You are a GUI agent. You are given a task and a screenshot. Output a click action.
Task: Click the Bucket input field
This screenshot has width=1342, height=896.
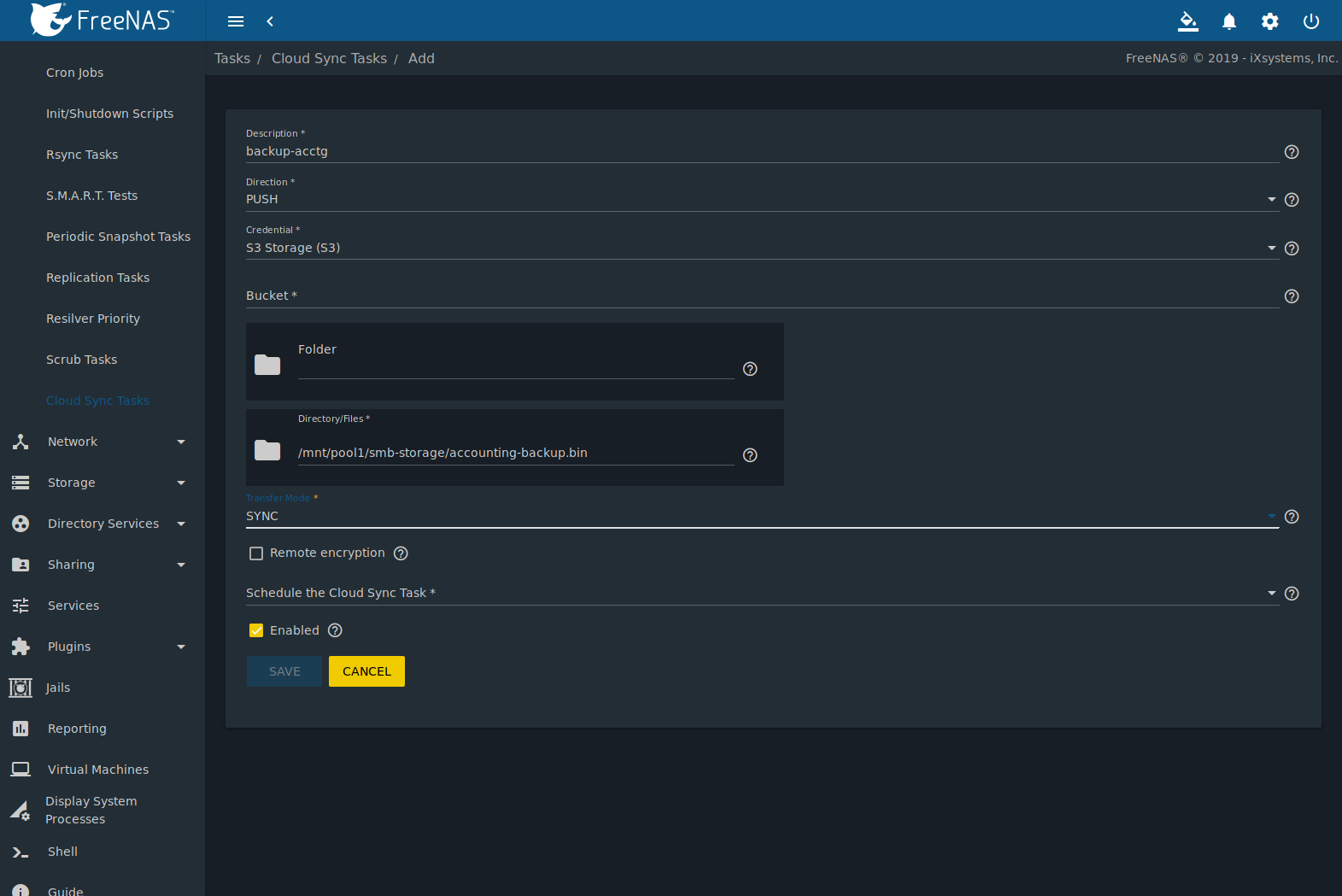pyautogui.click(x=762, y=296)
